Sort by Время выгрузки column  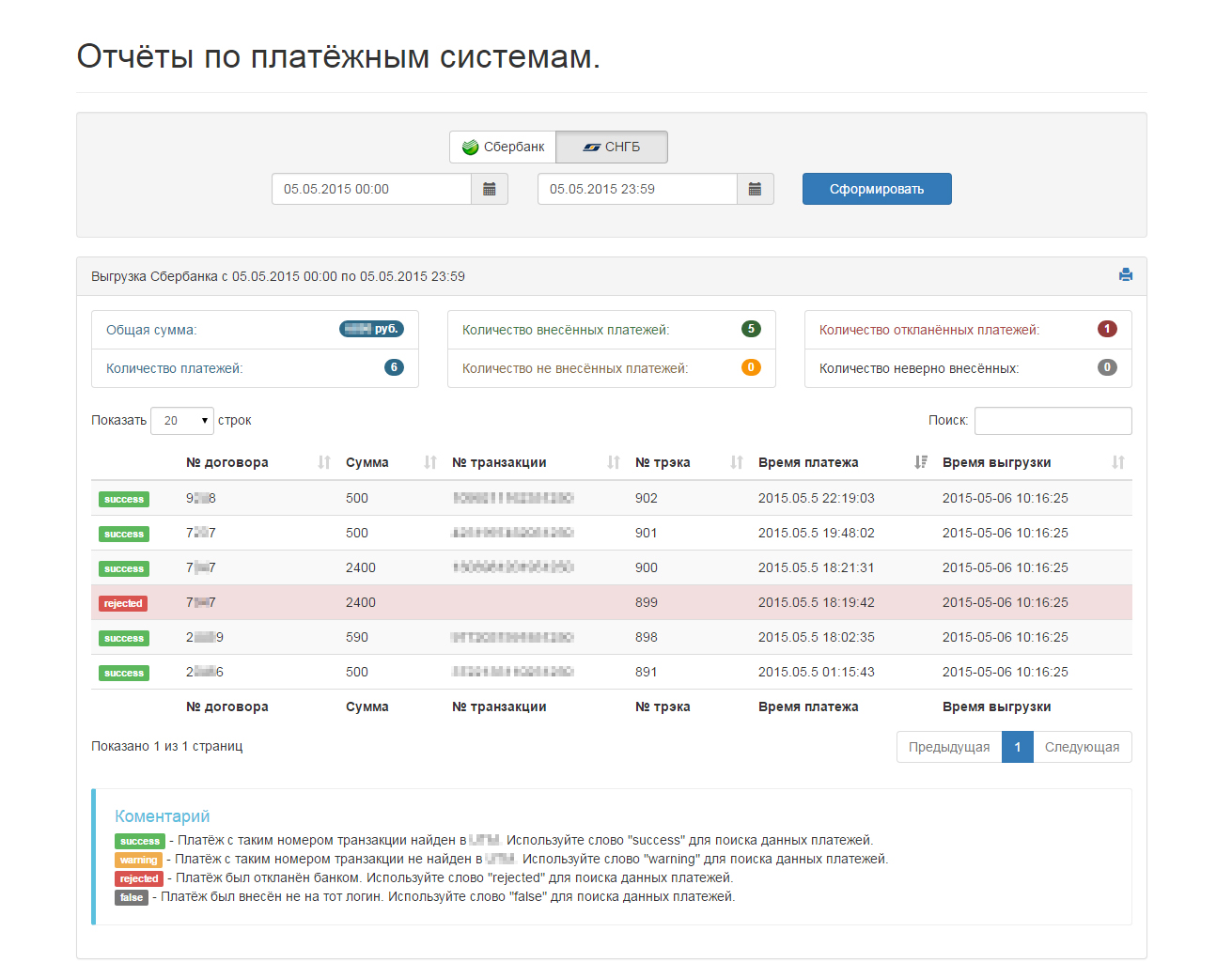click(1034, 462)
